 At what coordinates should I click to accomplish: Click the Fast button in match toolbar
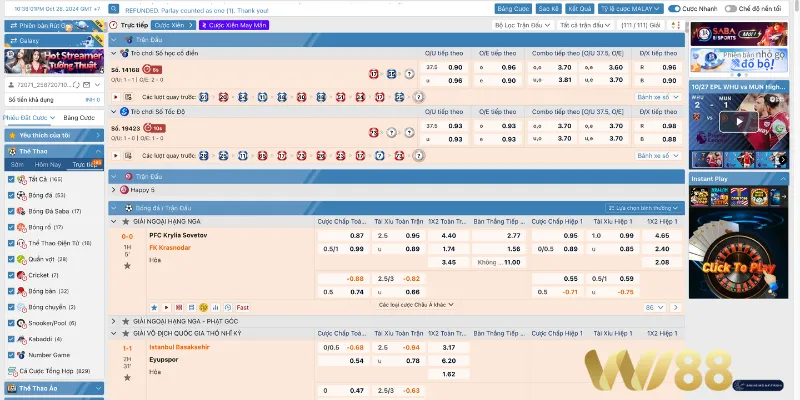point(243,308)
